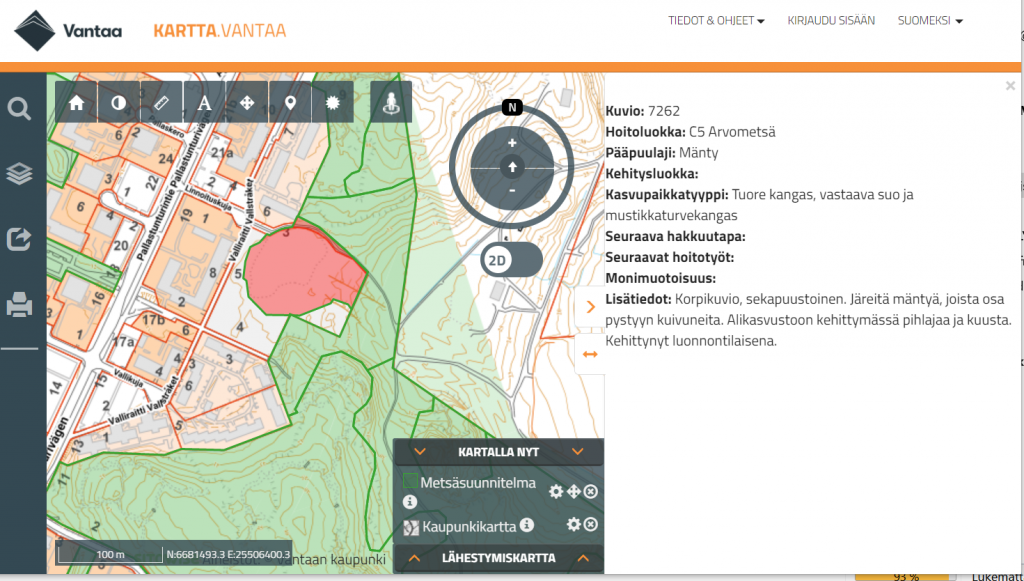Select the ruler measuring tool
The image size is (1024, 581).
tap(161, 102)
